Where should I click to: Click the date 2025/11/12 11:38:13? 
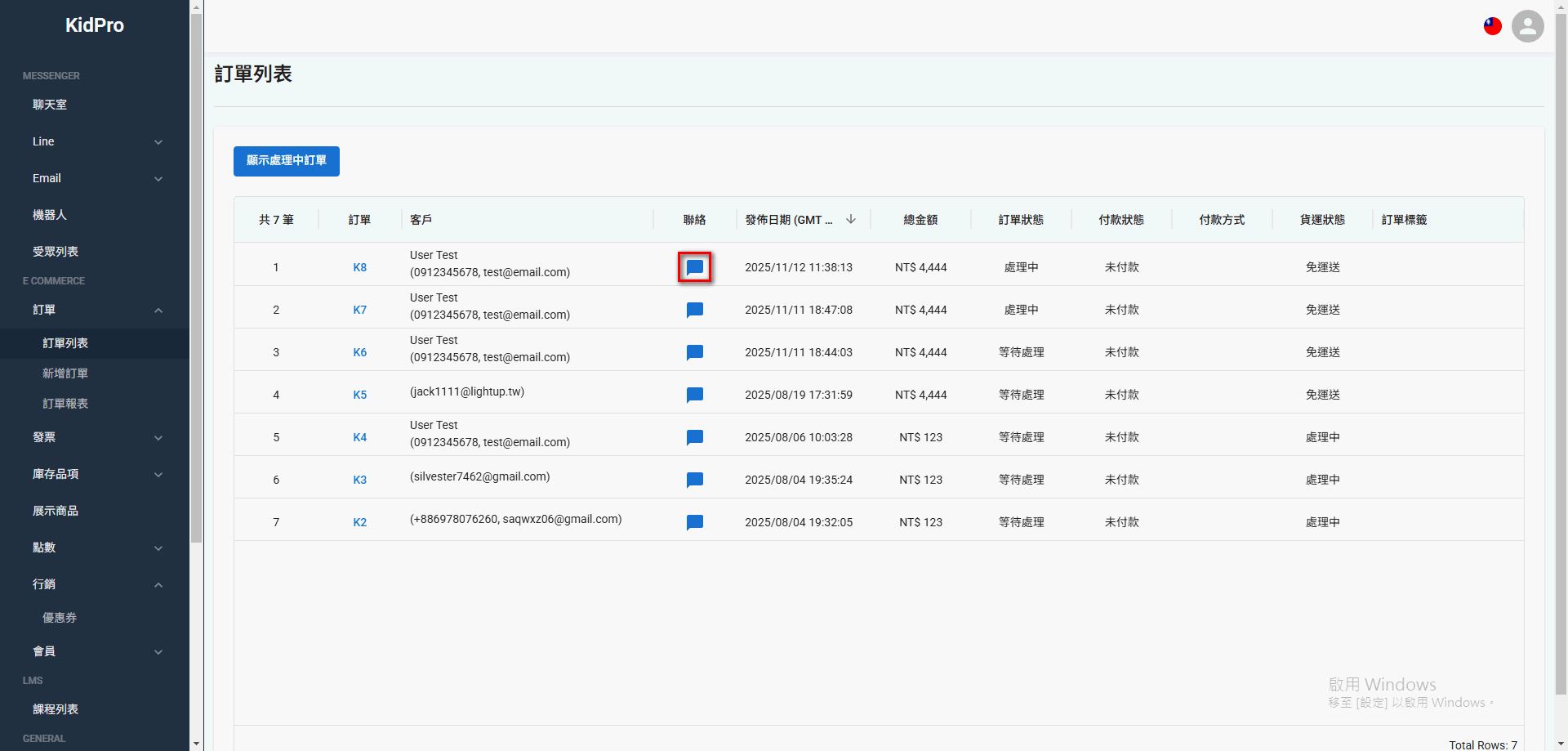click(799, 267)
